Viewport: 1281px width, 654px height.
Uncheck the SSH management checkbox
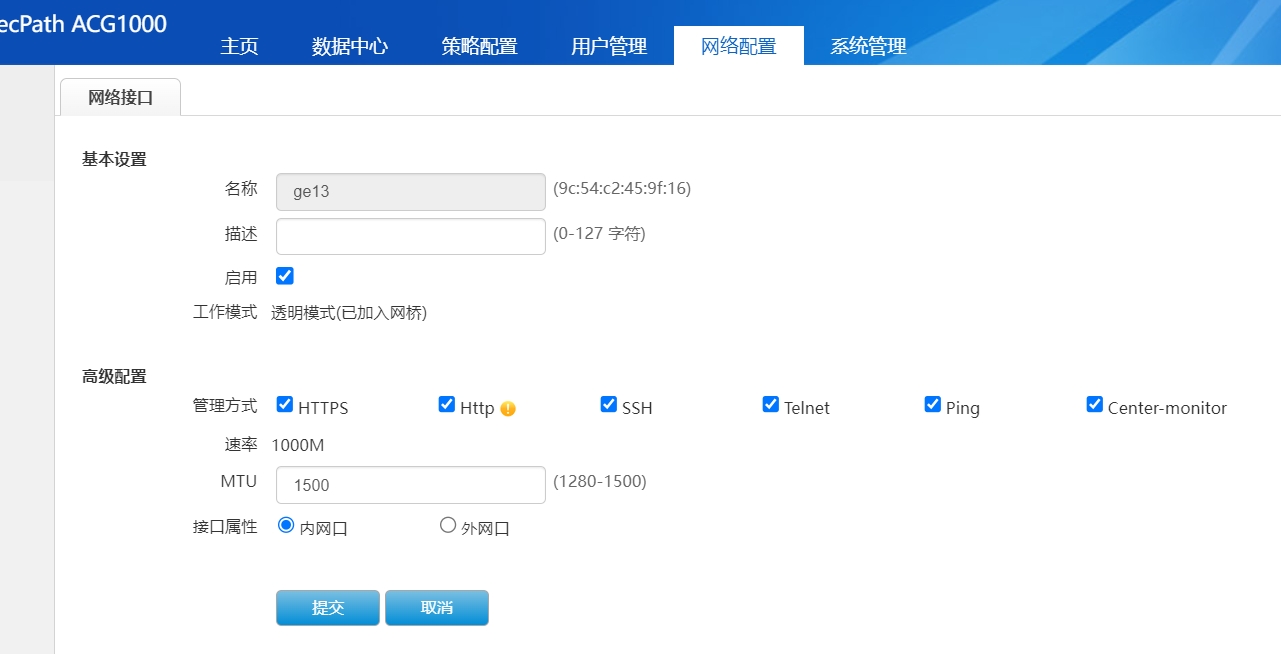(x=609, y=405)
